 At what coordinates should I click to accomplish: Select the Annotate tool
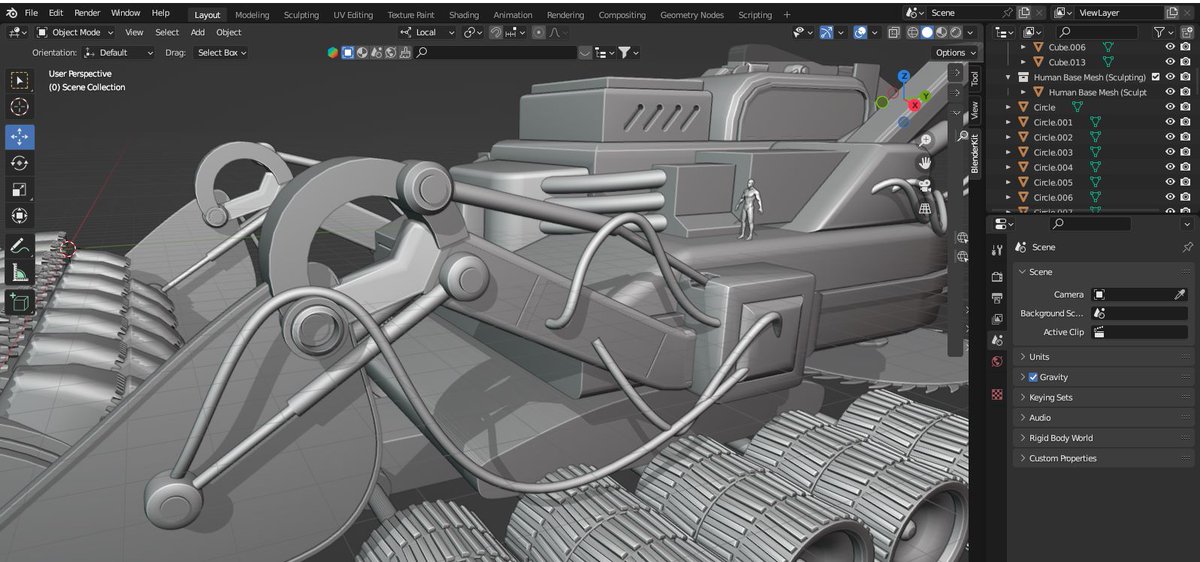(20, 246)
